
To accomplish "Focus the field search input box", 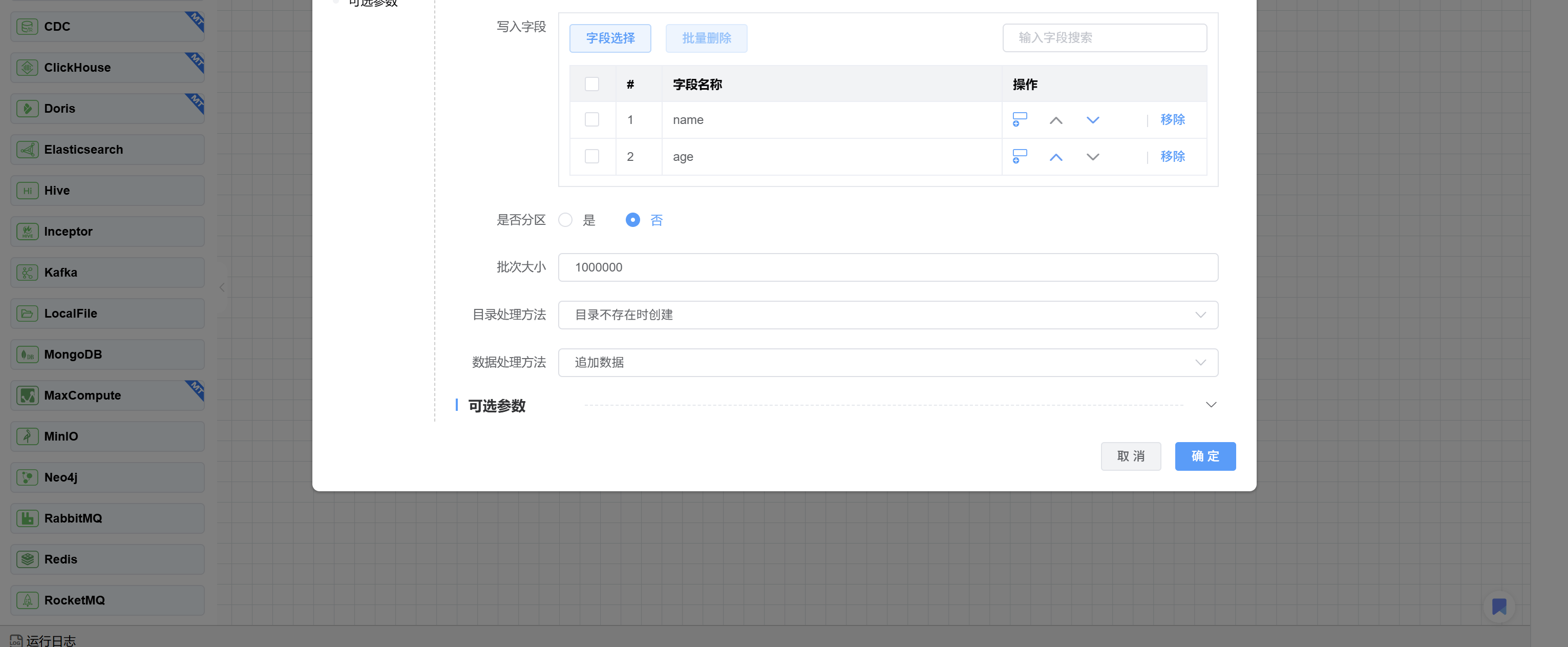I will click(1104, 38).
